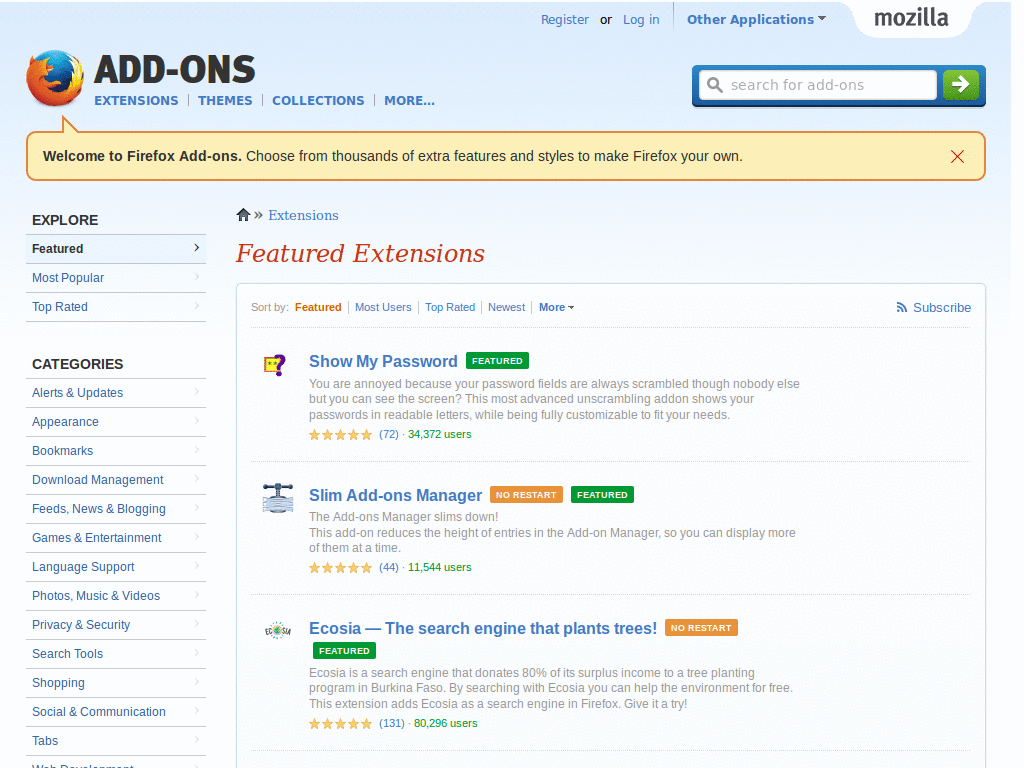
Task: Click the green arrow search button
Action: (x=960, y=85)
